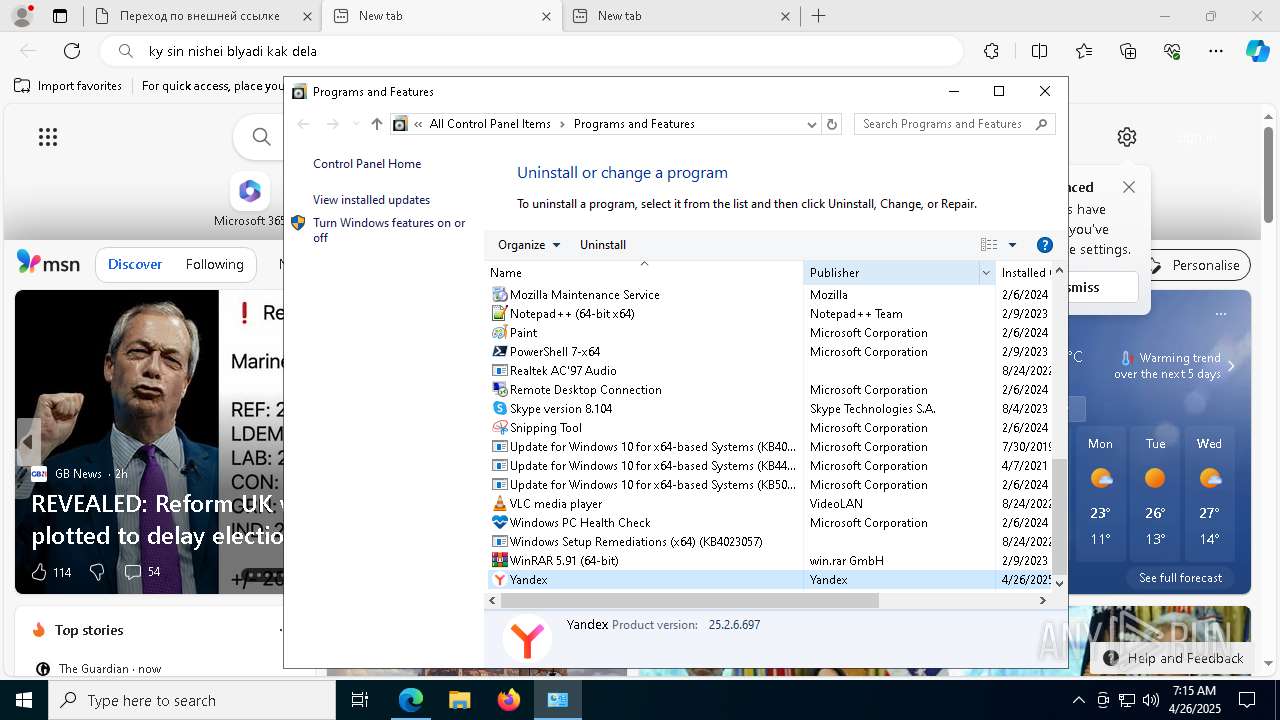Switch to Переход по внешней ссылке tab
Image resolution: width=1280 pixels, height=720 pixels.
[x=204, y=16]
